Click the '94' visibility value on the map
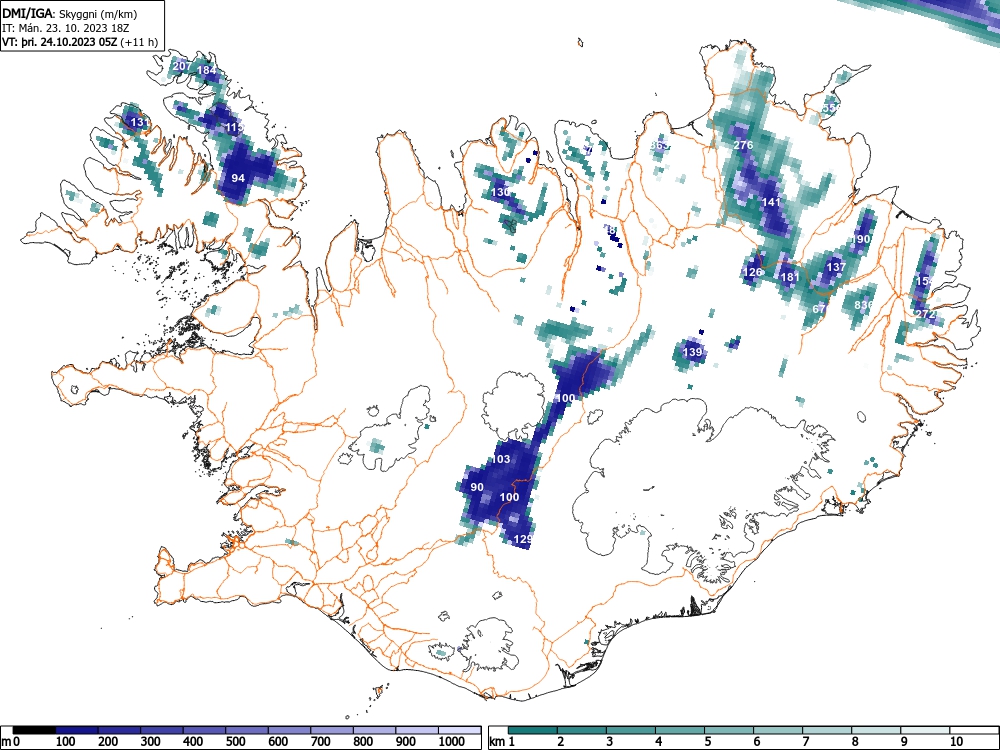 pyautogui.click(x=238, y=178)
